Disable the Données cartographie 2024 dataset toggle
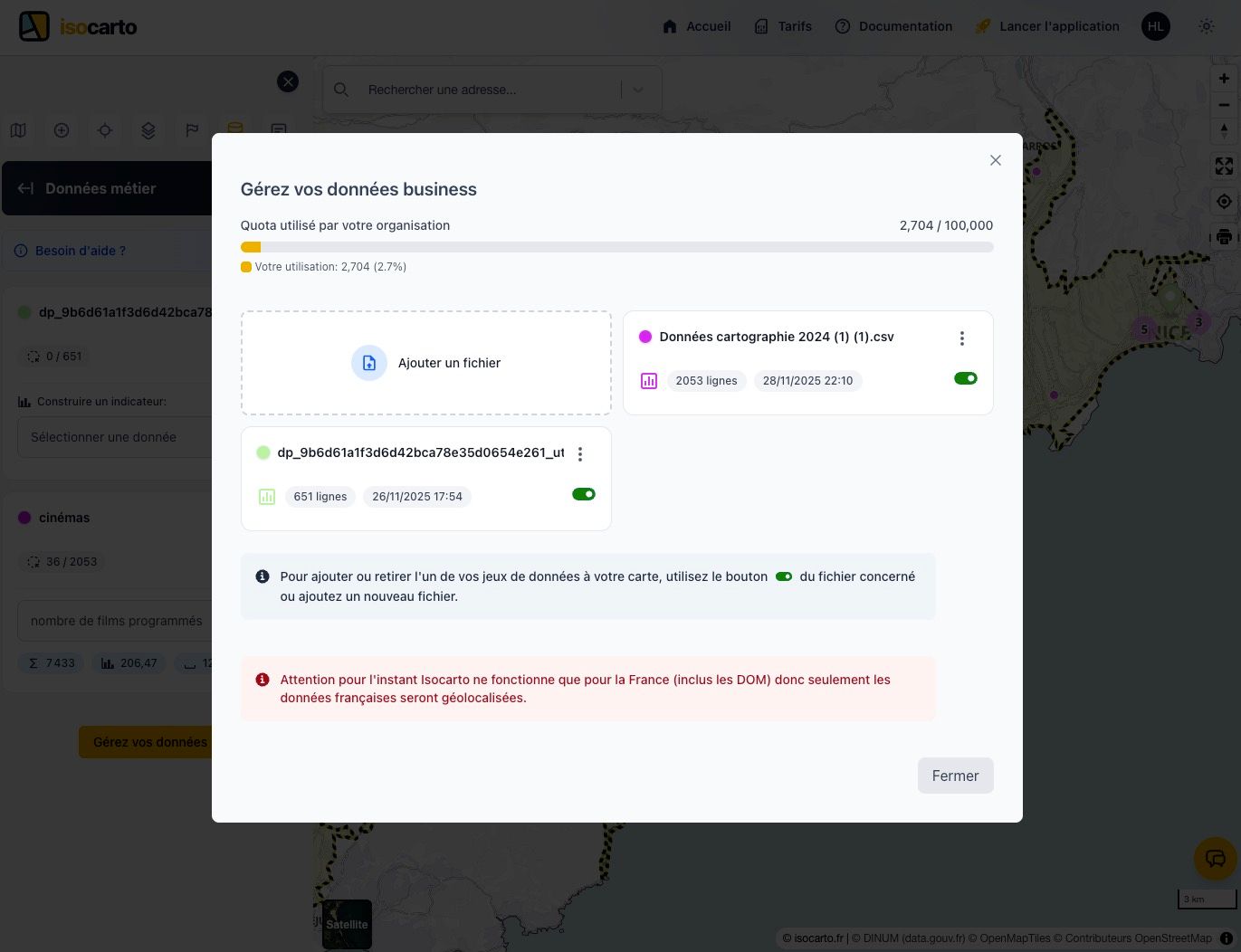The width and height of the screenshot is (1241, 952). click(965, 378)
